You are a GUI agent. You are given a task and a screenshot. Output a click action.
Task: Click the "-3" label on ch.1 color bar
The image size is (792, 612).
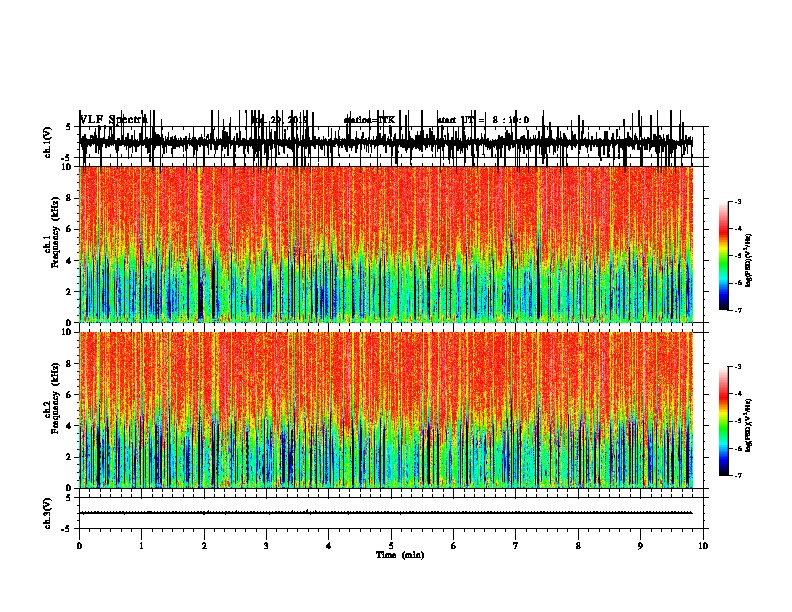click(737, 201)
